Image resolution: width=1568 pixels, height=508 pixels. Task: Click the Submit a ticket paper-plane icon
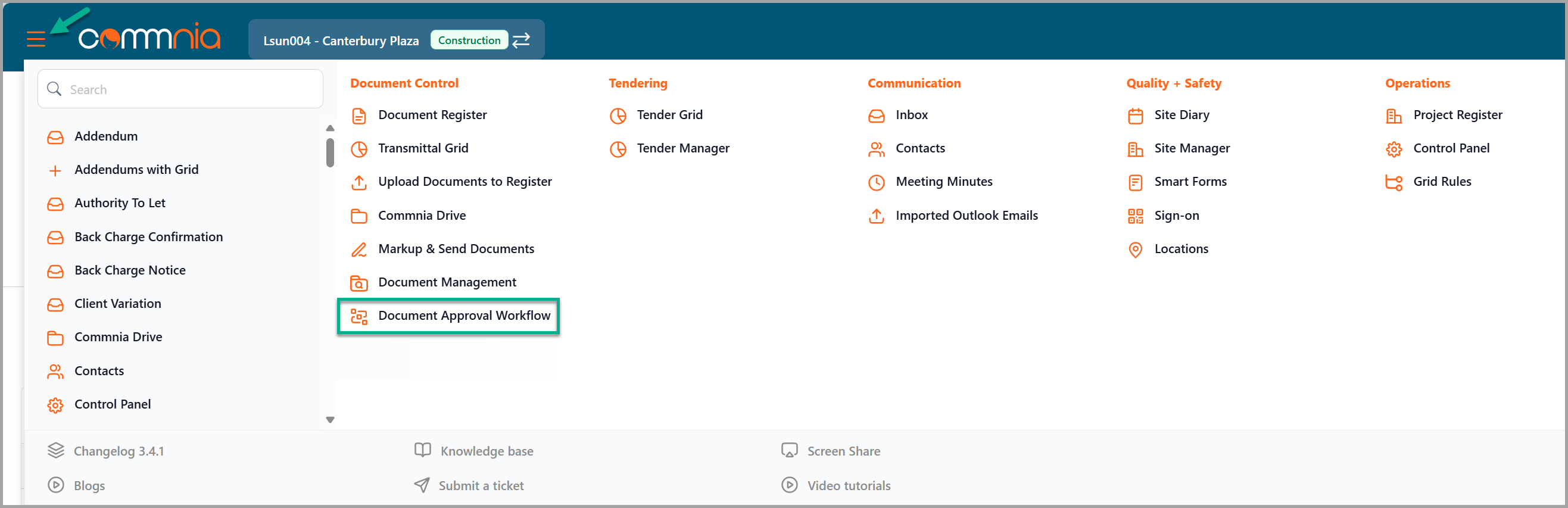422,485
